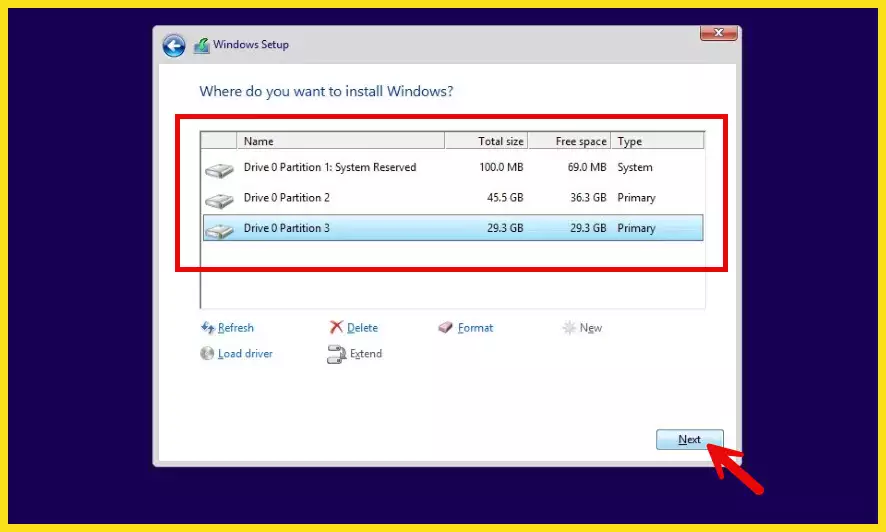Viewport: 886px width, 532px height.
Task: Close the Windows Setup window
Action: pos(718,33)
